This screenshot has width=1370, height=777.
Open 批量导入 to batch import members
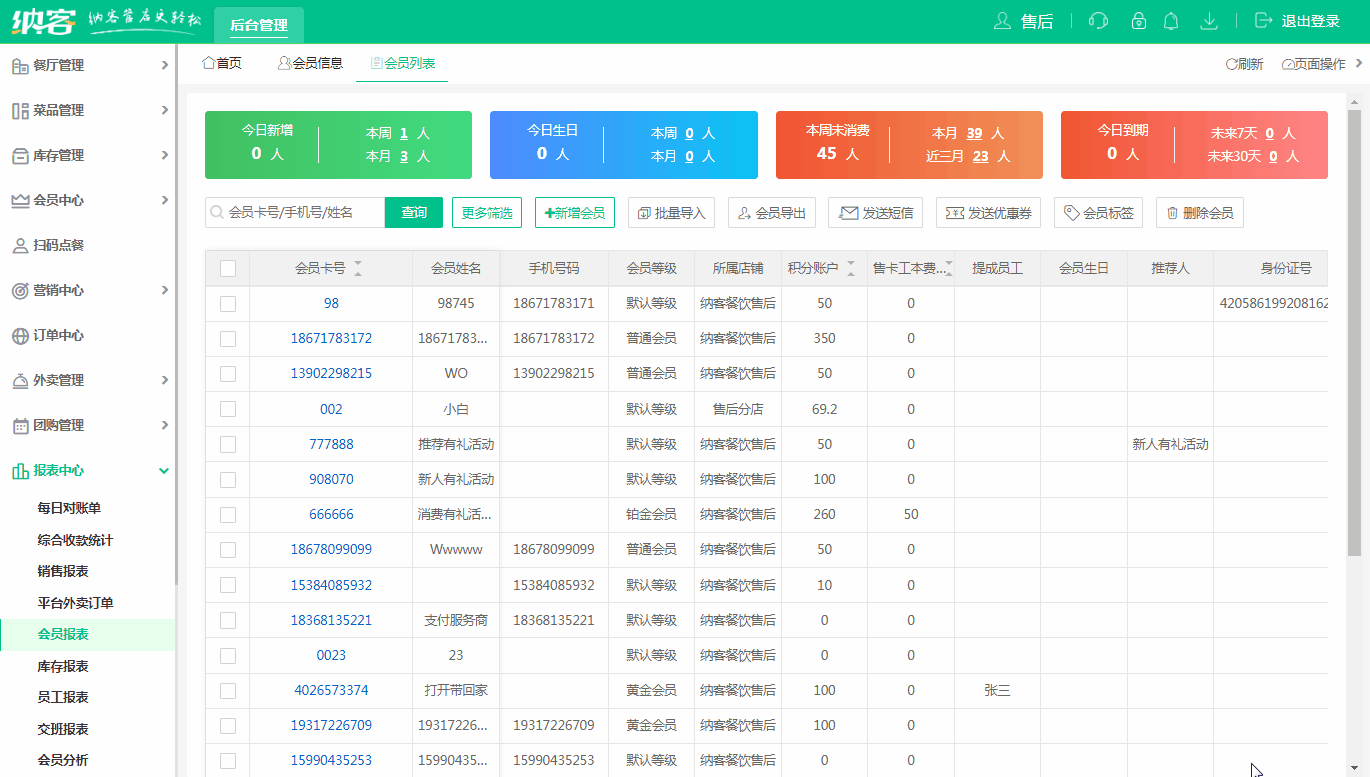pos(670,212)
